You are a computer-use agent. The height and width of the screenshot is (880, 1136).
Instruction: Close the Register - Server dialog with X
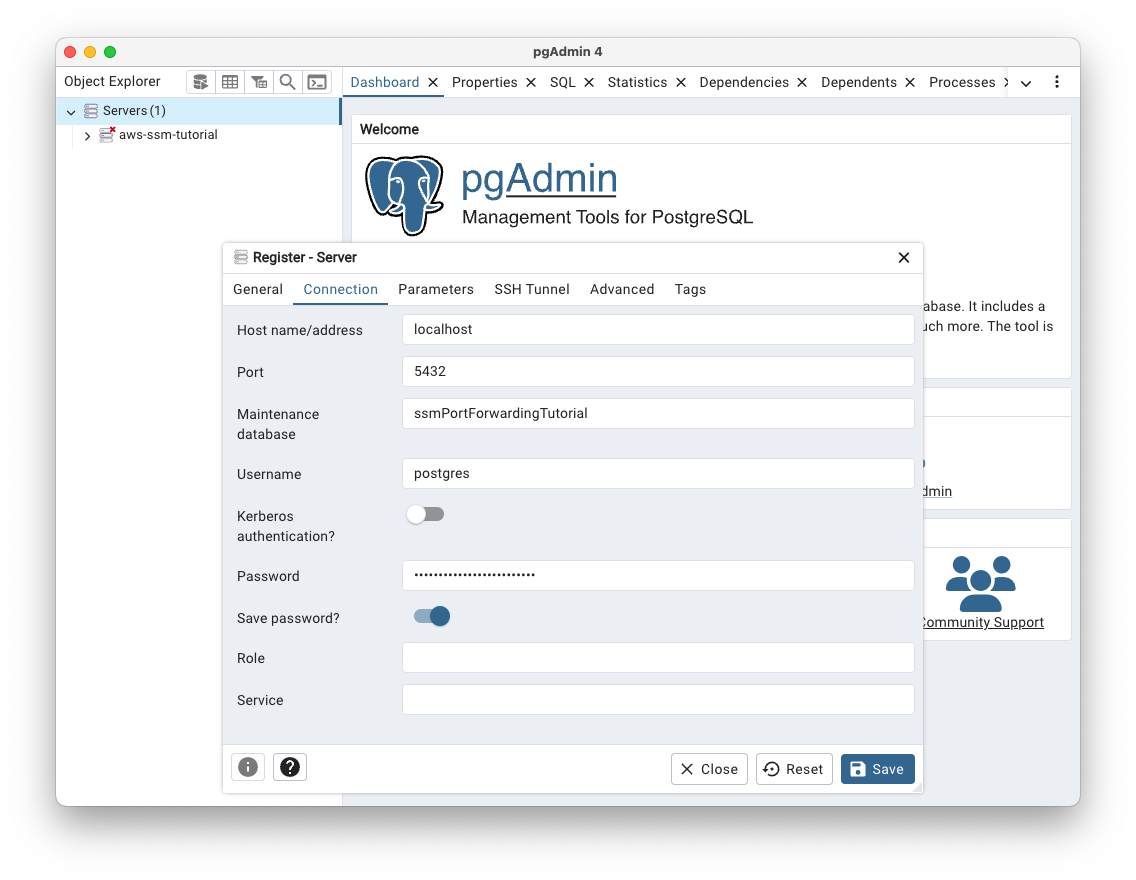904,257
